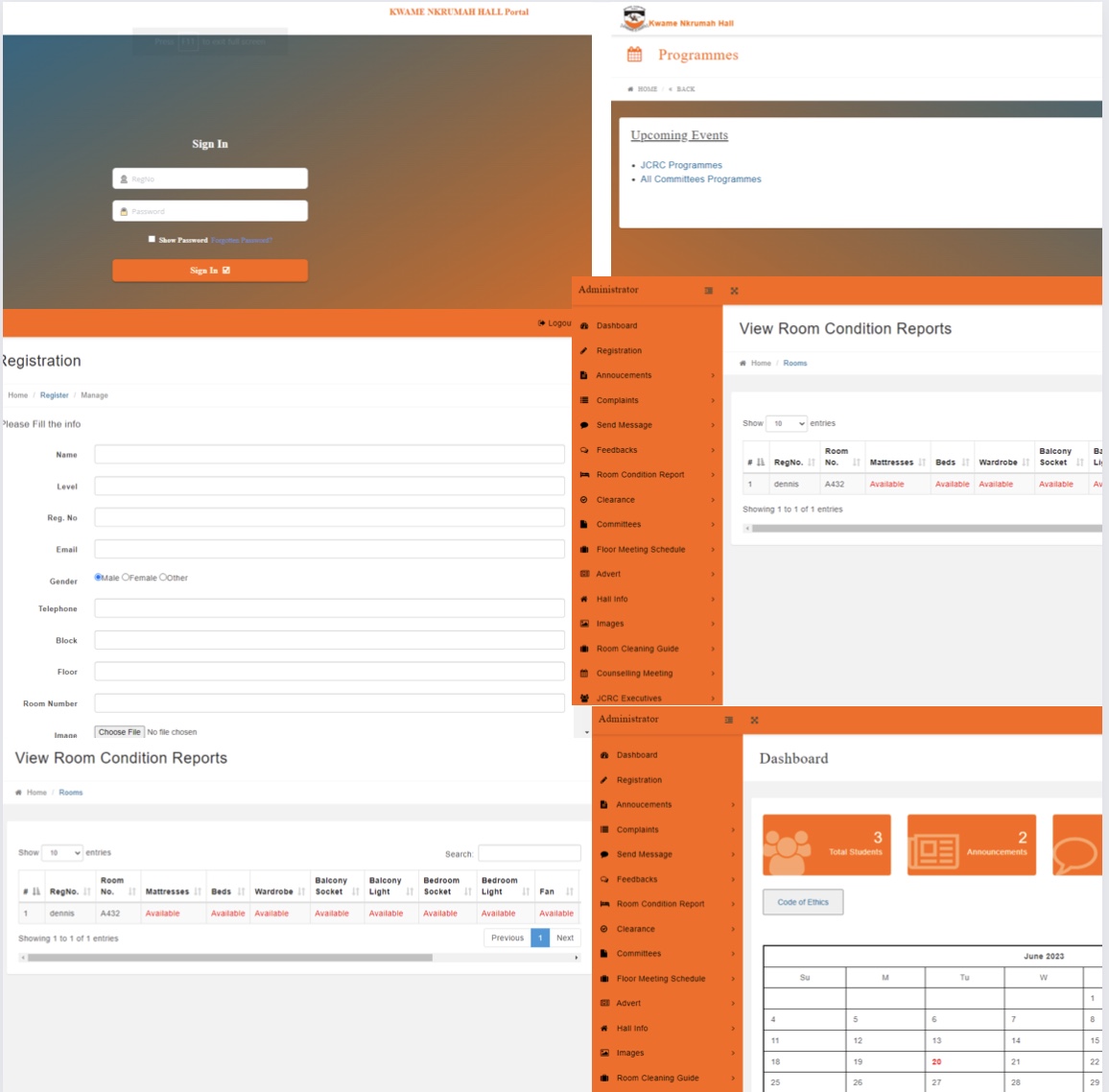Click the Choose File button for Image
1109x1092 pixels.
pyautogui.click(x=120, y=732)
